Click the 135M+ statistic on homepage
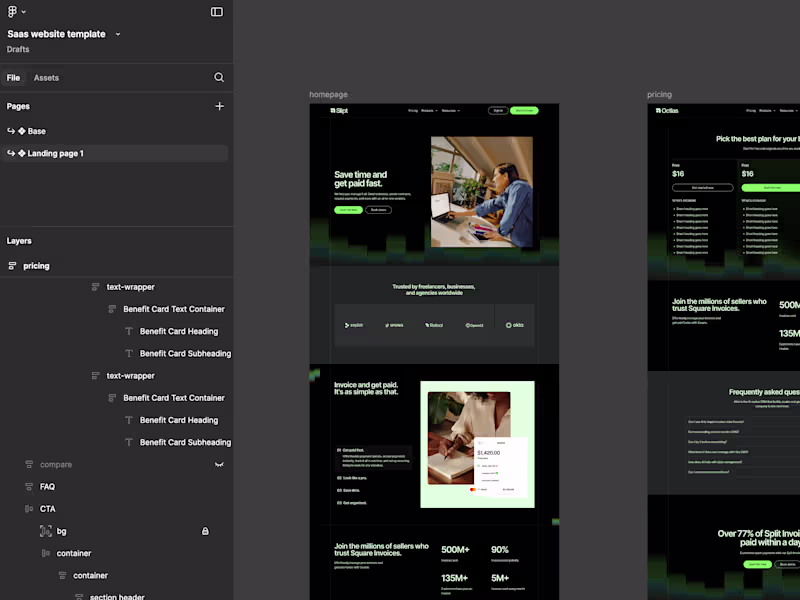Viewport: 800px width, 600px height. [455, 578]
